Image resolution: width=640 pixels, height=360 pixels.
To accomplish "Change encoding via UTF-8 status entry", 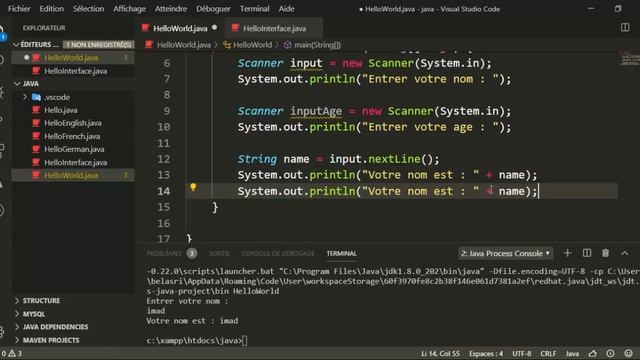I will 522,353.
